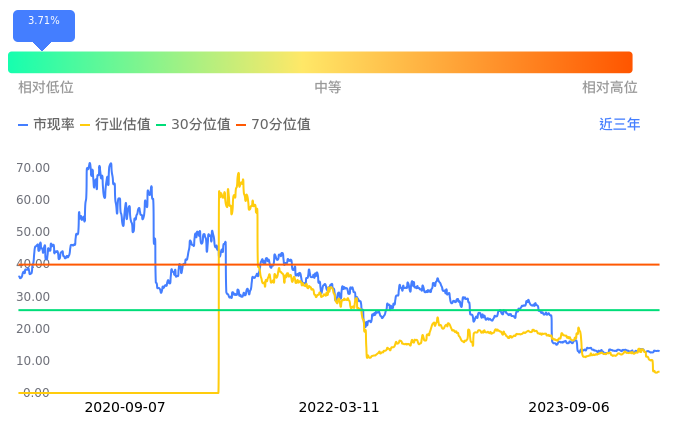
Task: Open the 近三年 time range selector
Action: 620,125
